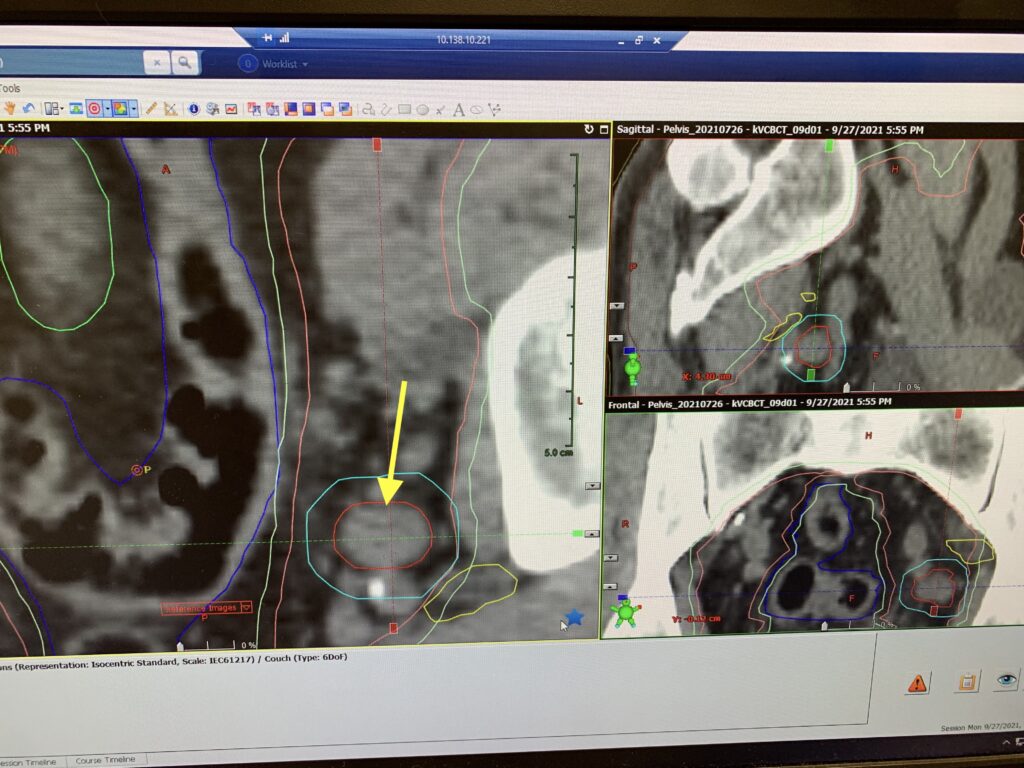Click the orange square framed in blue icon
The height and width of the screenshot is (768, 1024).
pos(308,109)
